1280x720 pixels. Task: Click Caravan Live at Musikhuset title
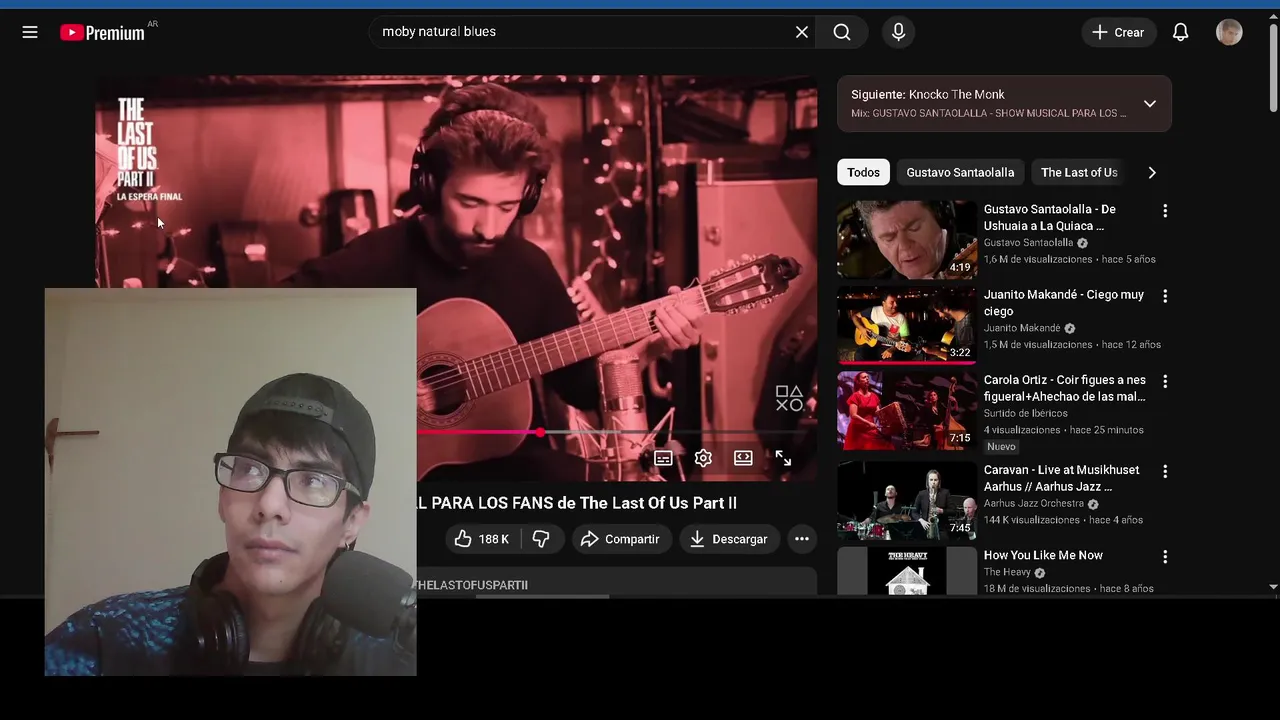(1061, 478)
